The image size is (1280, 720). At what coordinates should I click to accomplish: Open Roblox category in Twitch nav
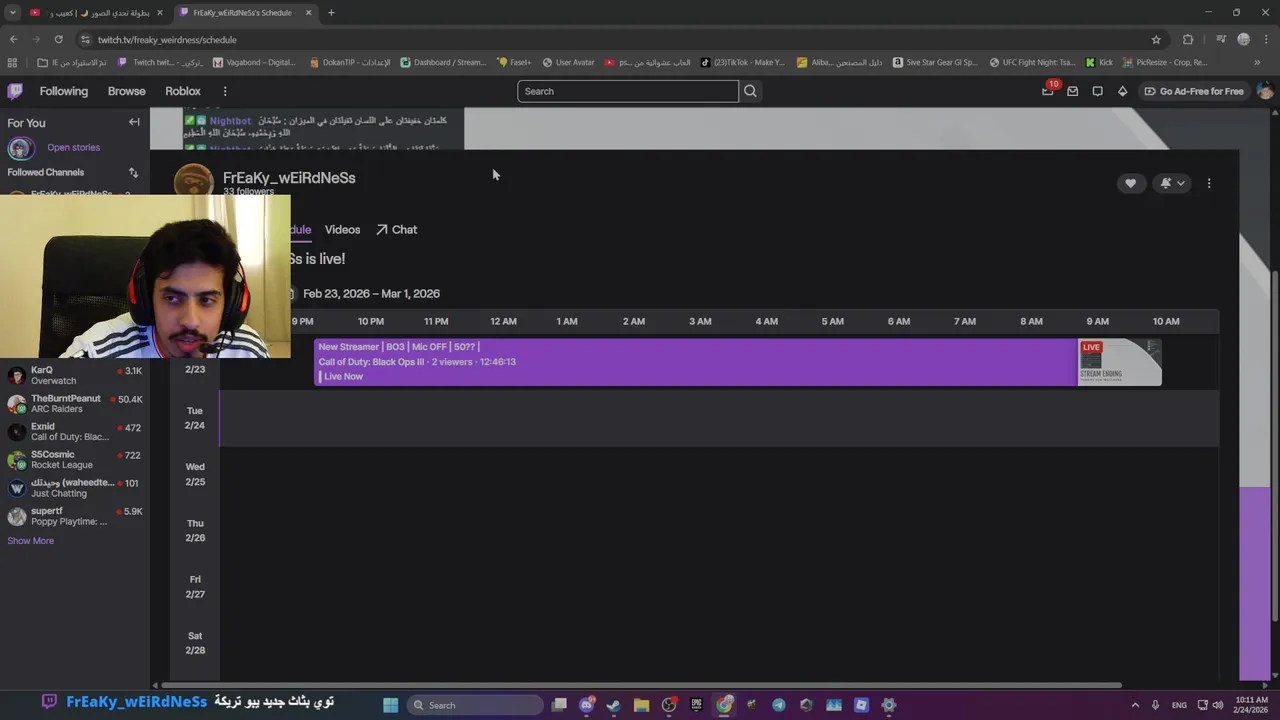(183, 91)
